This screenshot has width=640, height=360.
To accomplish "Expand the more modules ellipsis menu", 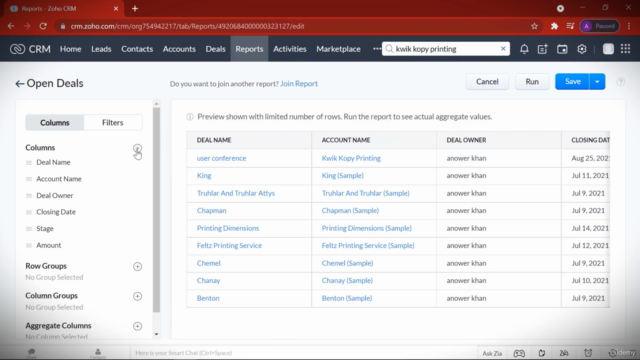I will pos(376,49).
